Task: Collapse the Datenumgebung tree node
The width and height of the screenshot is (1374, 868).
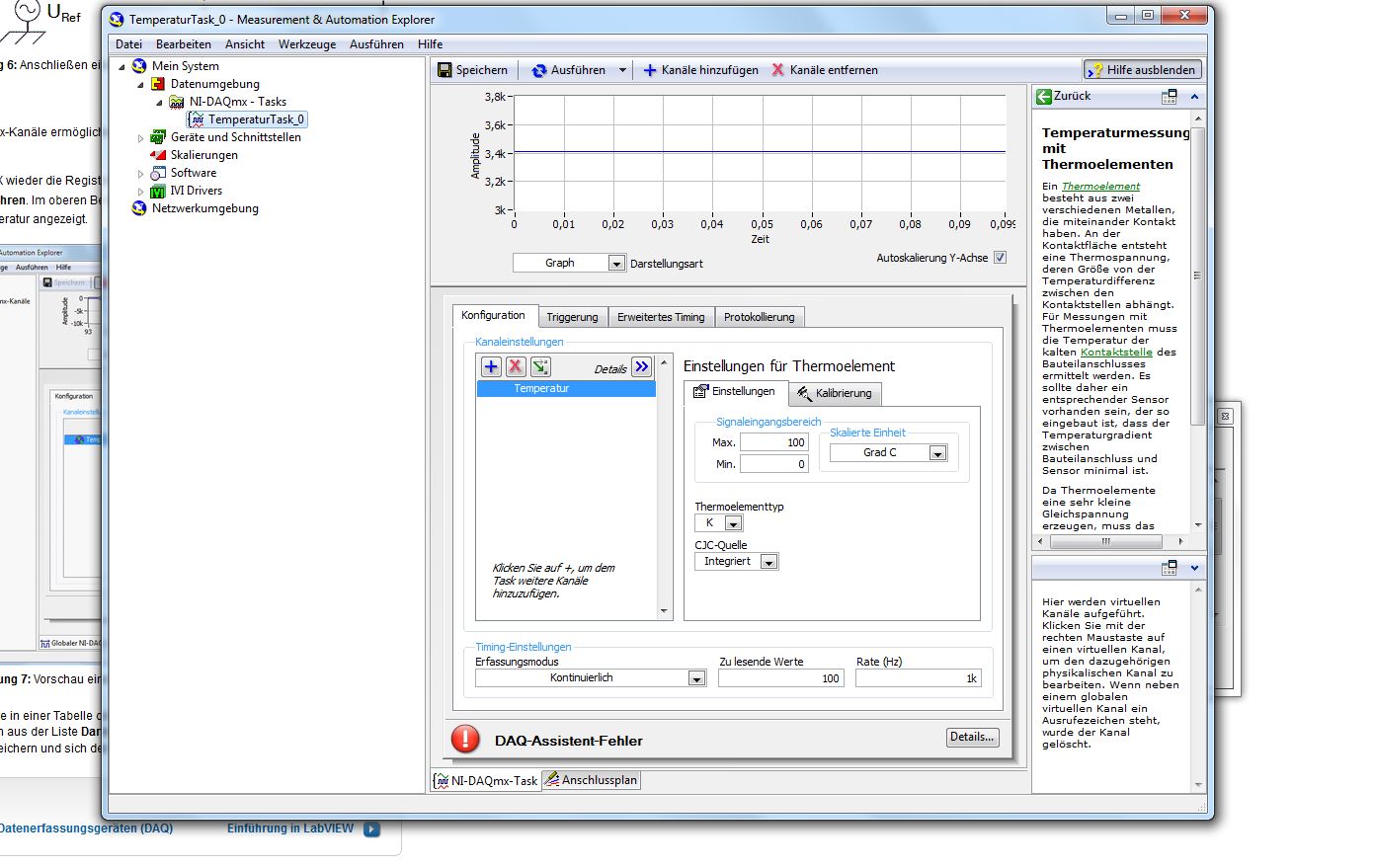Action: (141, 84)
